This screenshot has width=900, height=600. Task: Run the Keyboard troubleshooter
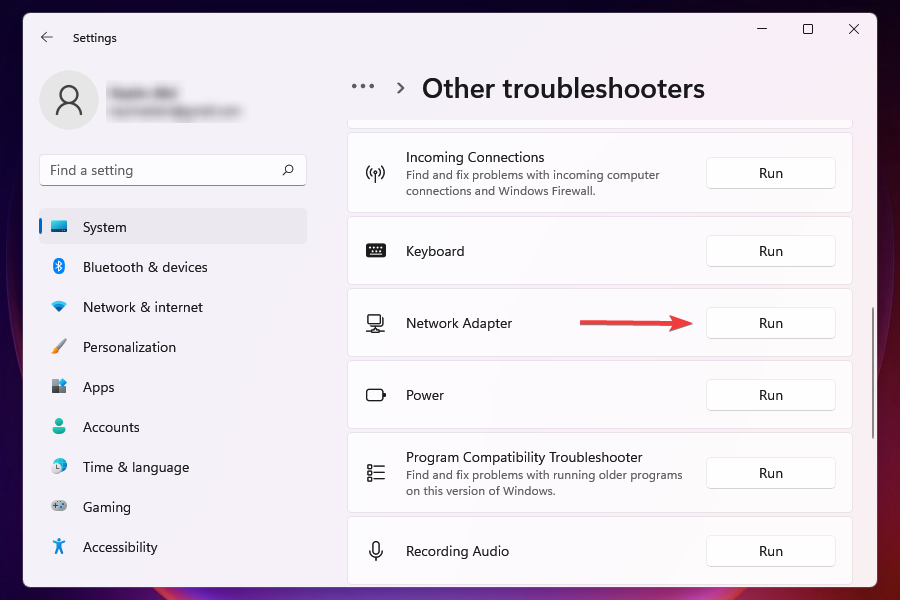point(770,251)
